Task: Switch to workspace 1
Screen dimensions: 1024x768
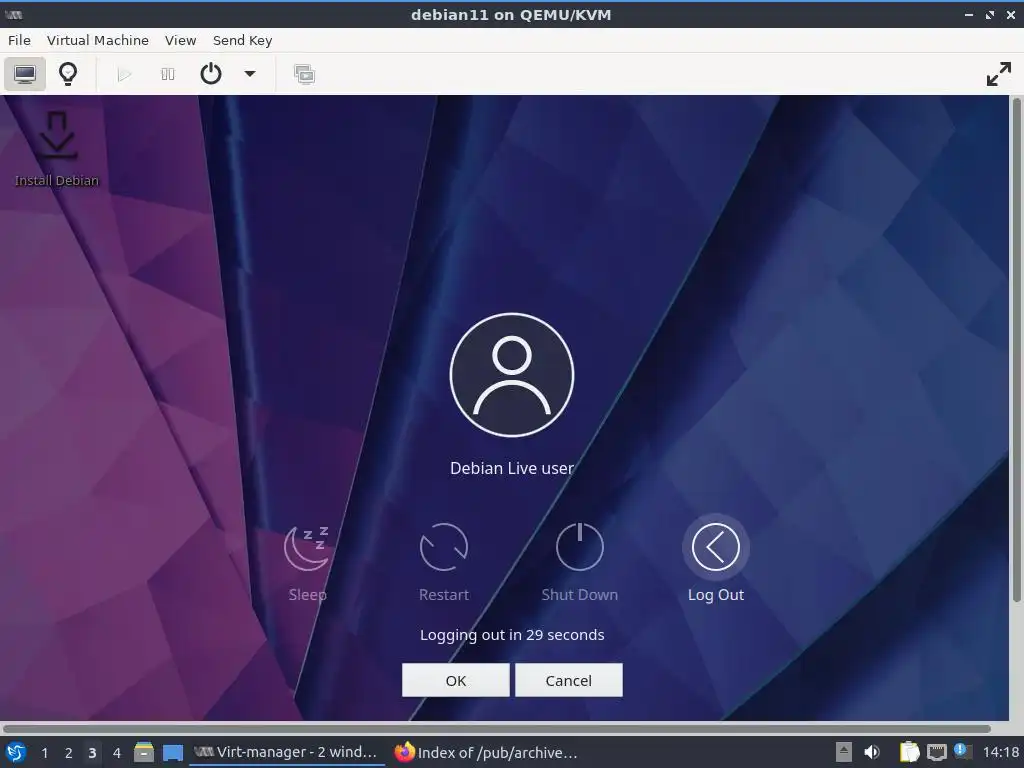Action: [44, 753]
